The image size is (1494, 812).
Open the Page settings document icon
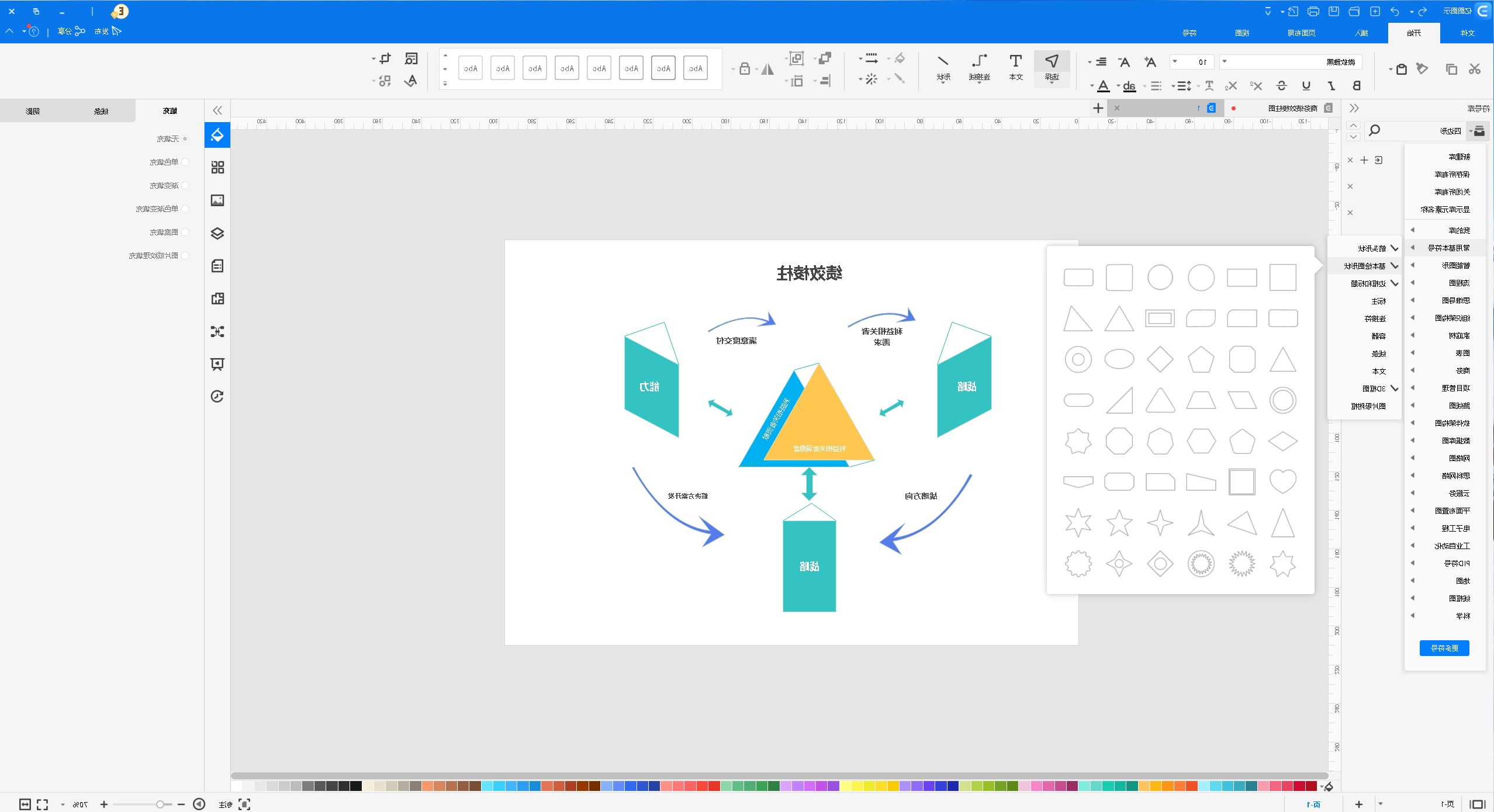[x=217, y=266]
